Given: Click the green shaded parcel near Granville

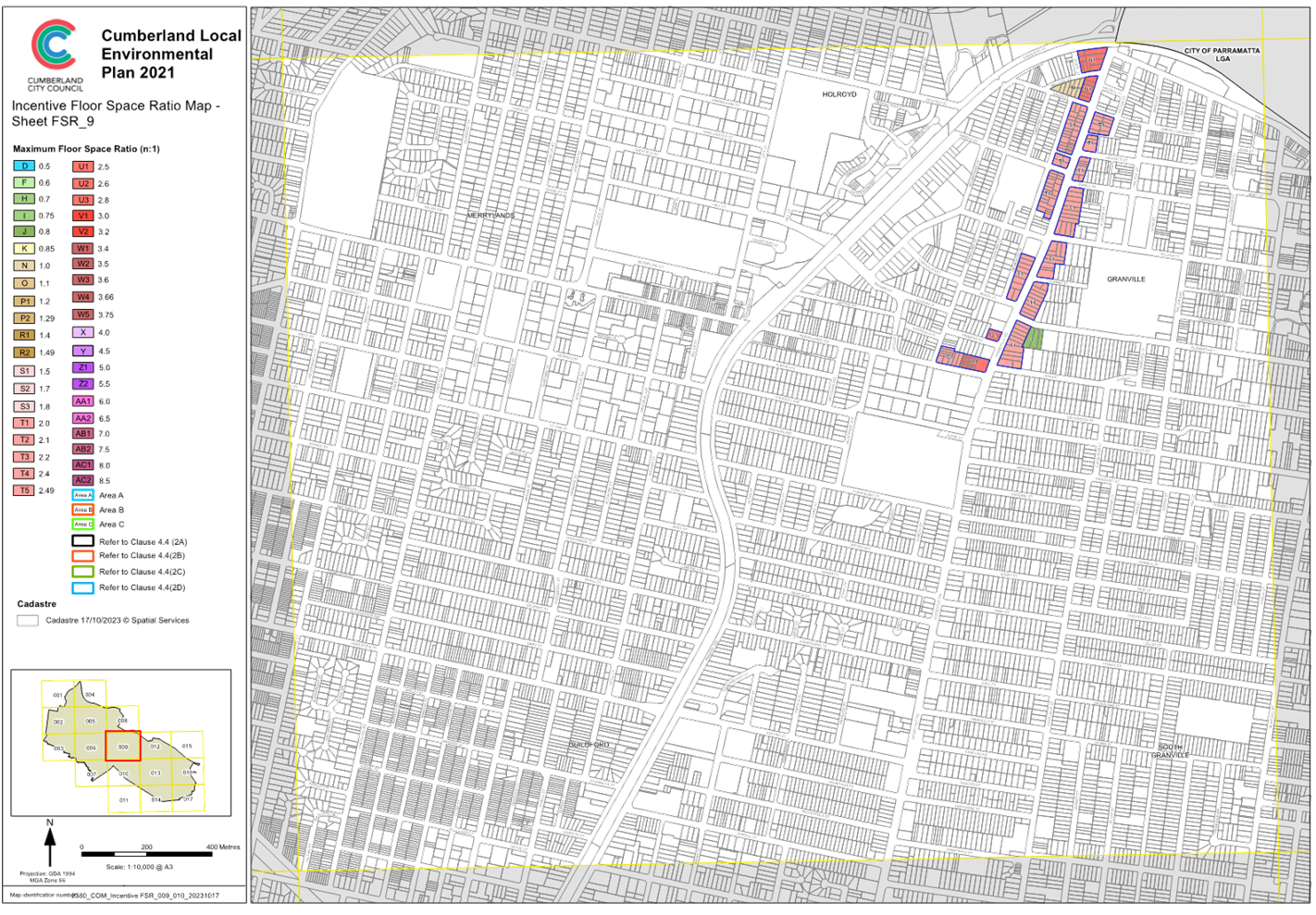Looking at the screenshot, I should tap(1034, 339).
